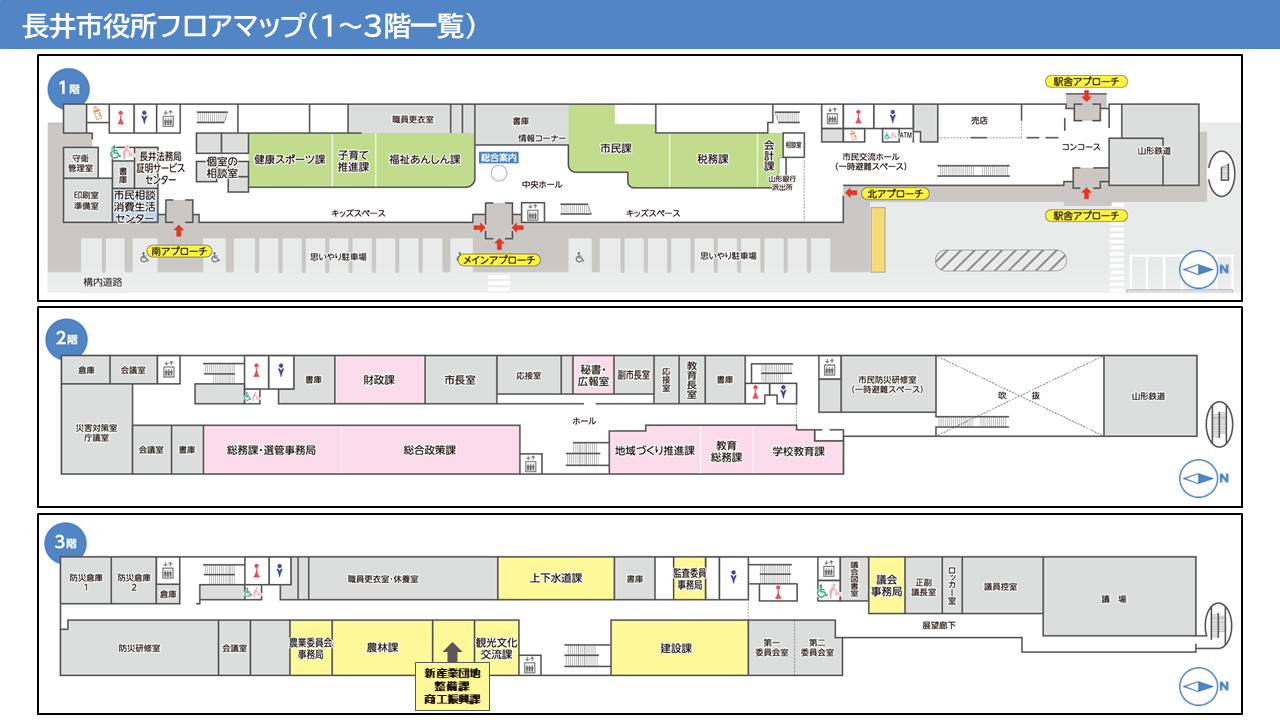Click 2階 elevator icon left of 市民防災研修室
The height and width of the screenshot is (720, 1280).
click(829, 367)
